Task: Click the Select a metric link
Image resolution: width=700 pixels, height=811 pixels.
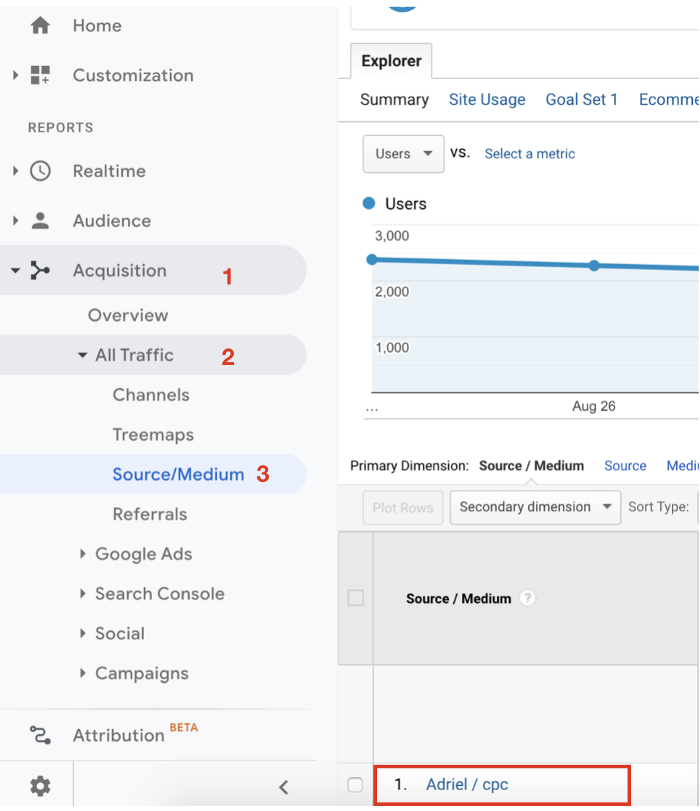Action: pyautogui.click(x=529, y=154)
